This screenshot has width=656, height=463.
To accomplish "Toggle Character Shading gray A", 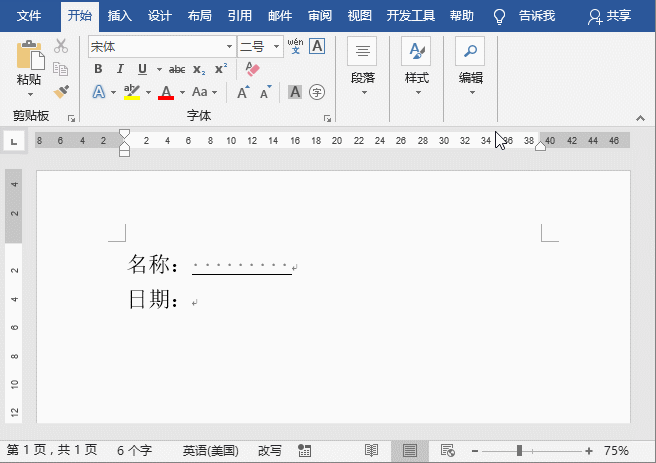I will coord(295,92).
